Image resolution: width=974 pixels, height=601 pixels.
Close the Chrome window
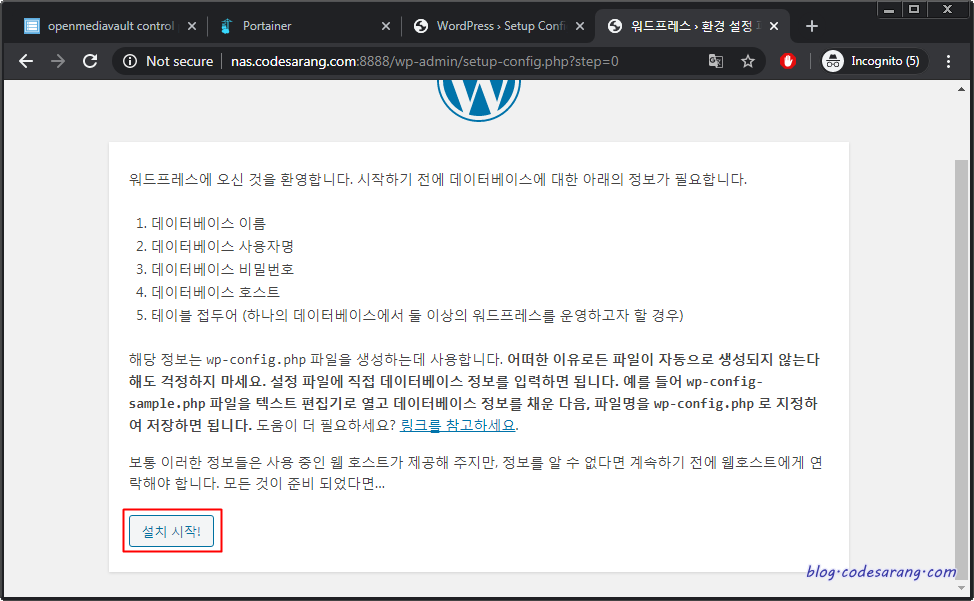[947, 9]
